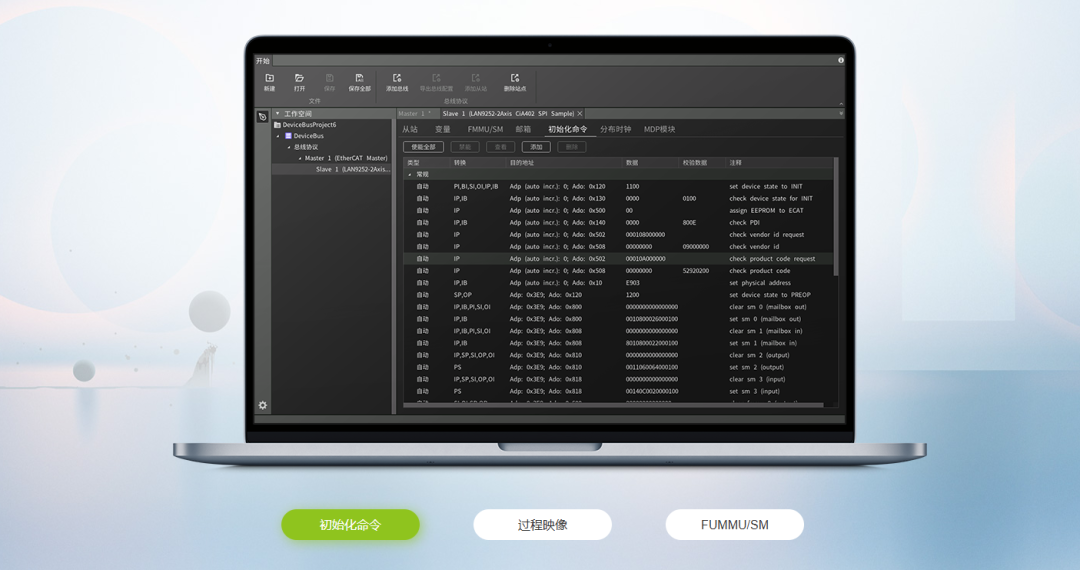
Task: Collapse the 总线协议 tree node
Action: click(x=289, y=147)
